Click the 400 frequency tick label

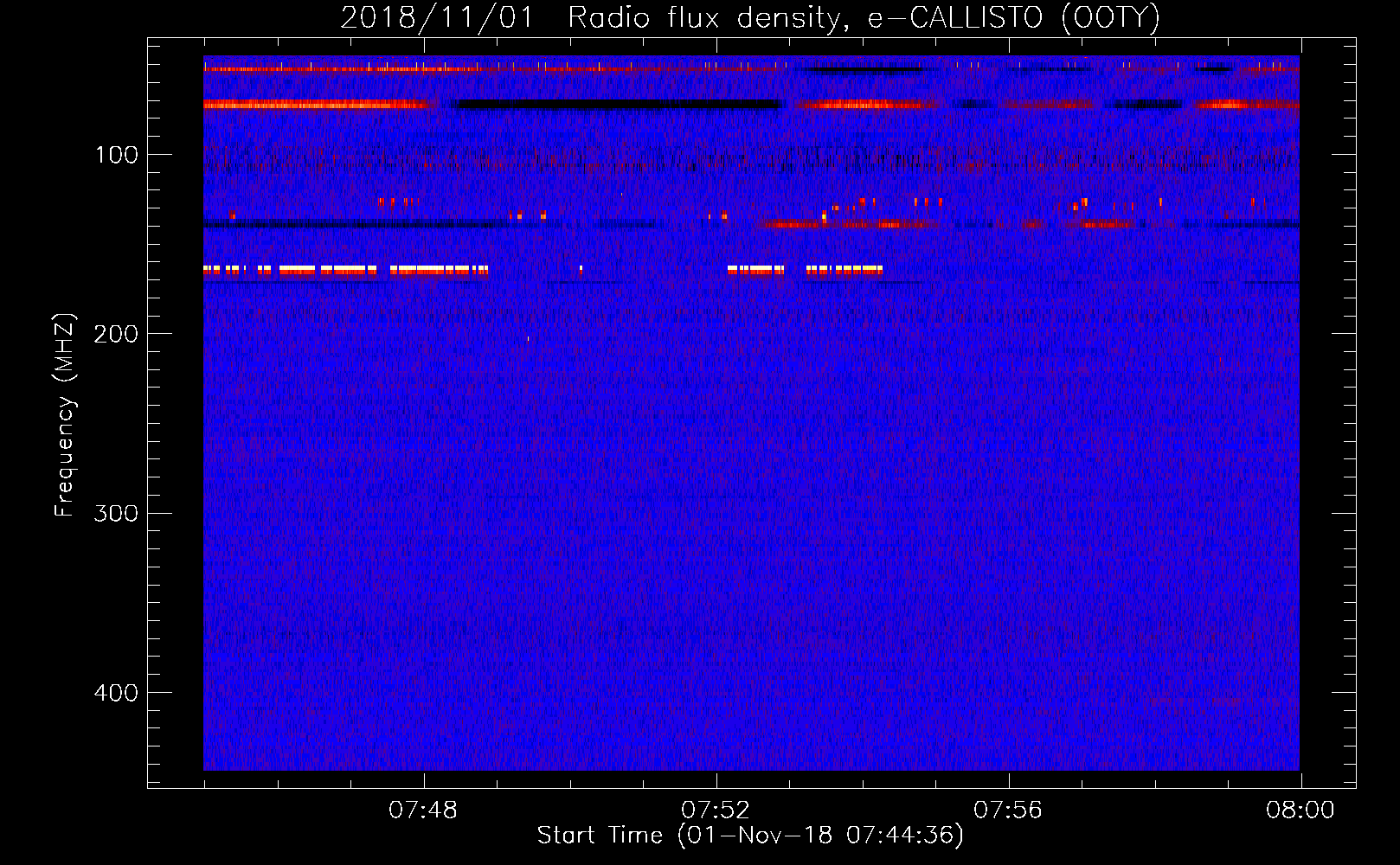tap(117, 693)
